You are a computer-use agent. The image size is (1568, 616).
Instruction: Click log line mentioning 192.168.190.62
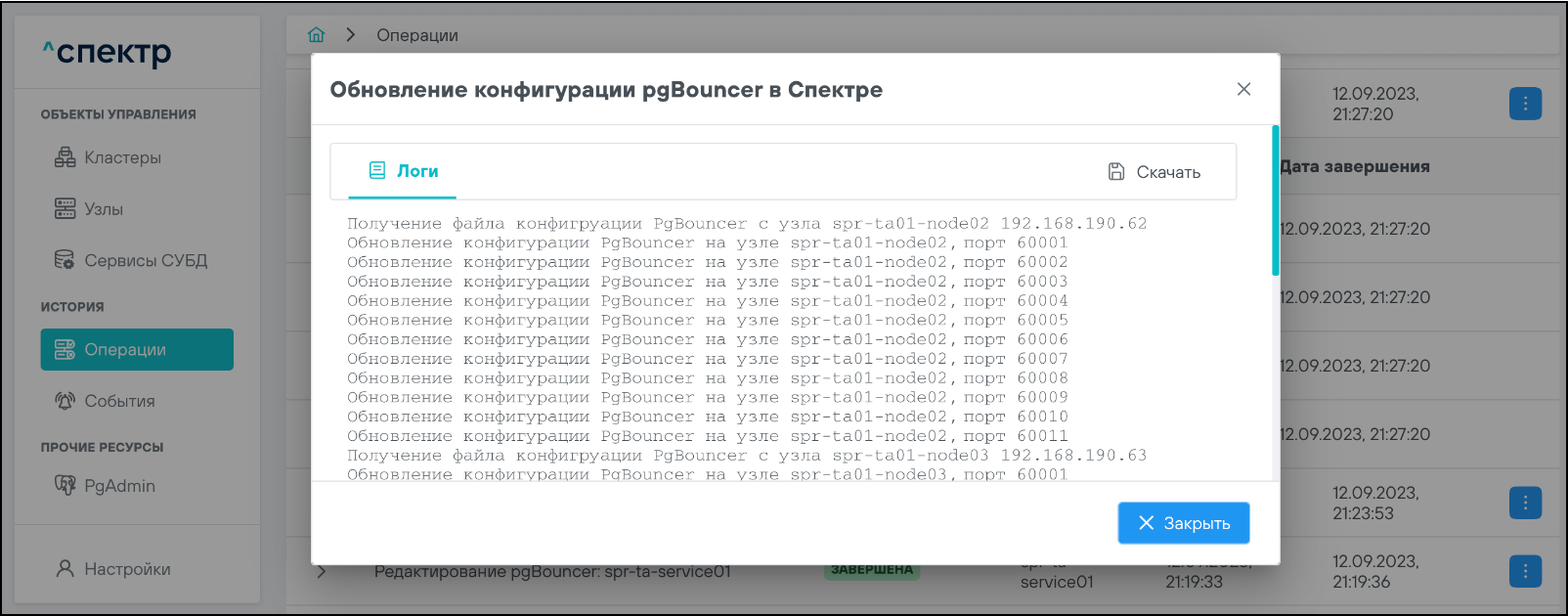pos(747,224)
